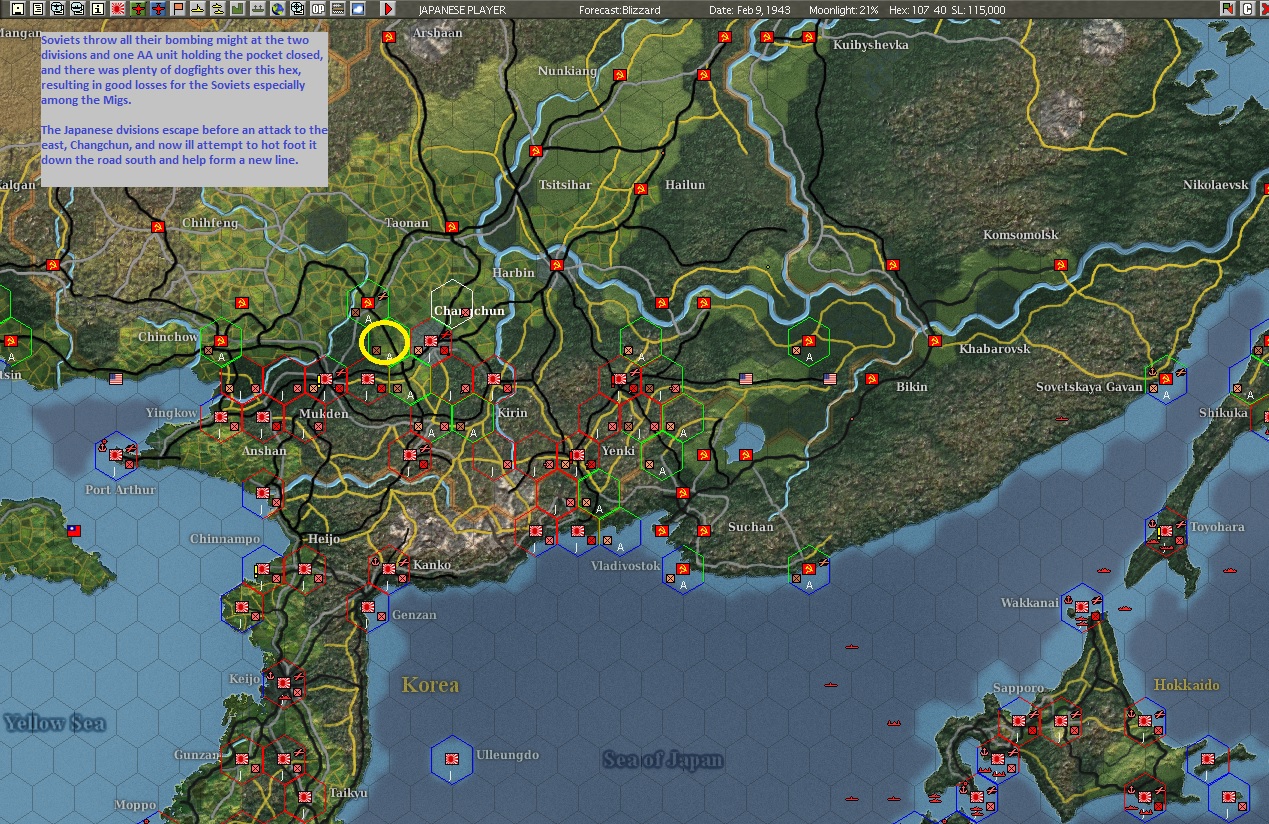Click the 'Hokkaido' region label
Image resolution: width=1269 pixels, height=824 pixels.
click(x=1186, y=685)
